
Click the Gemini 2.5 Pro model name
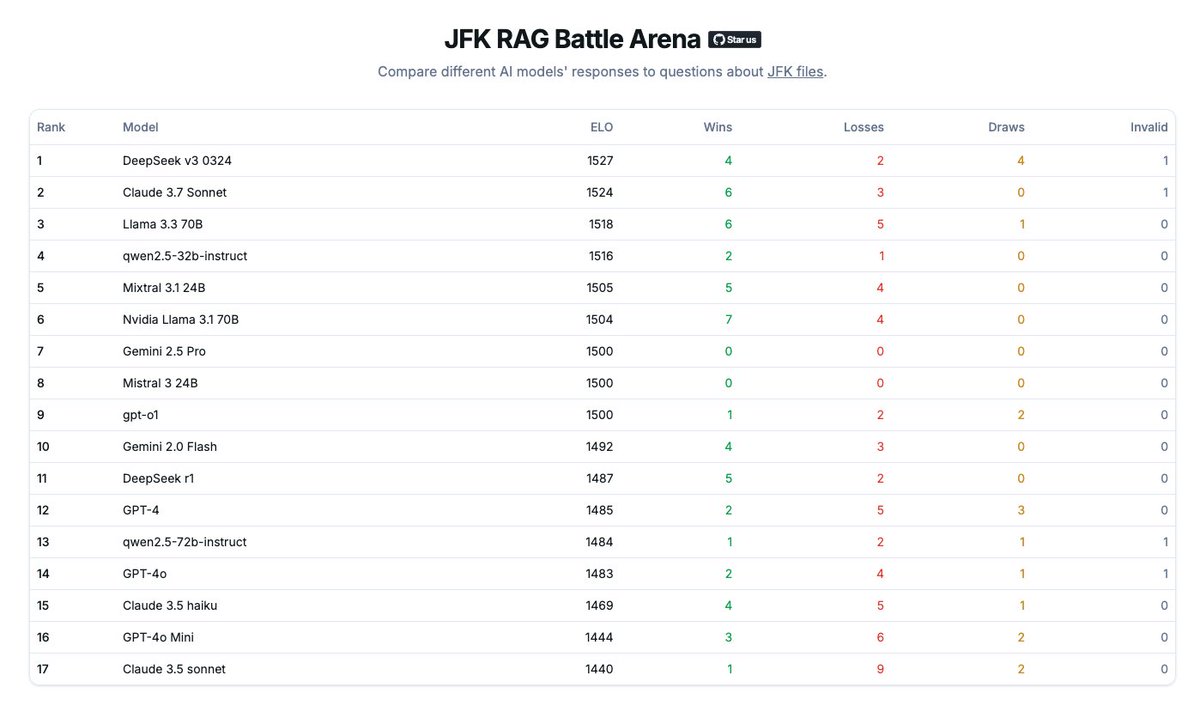click(x=164, y=351)
